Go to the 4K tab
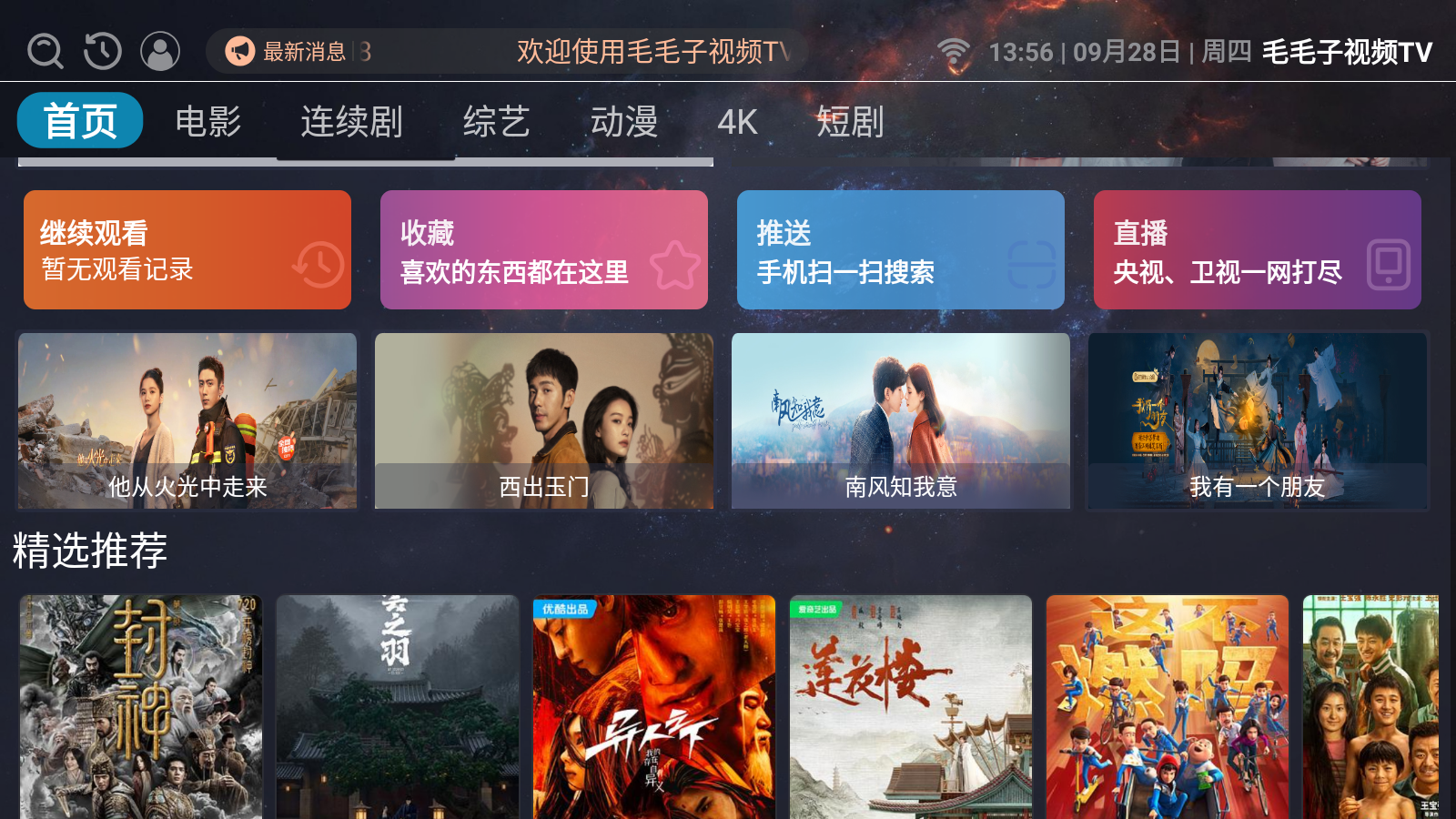1456x819 pixels. 737,121
